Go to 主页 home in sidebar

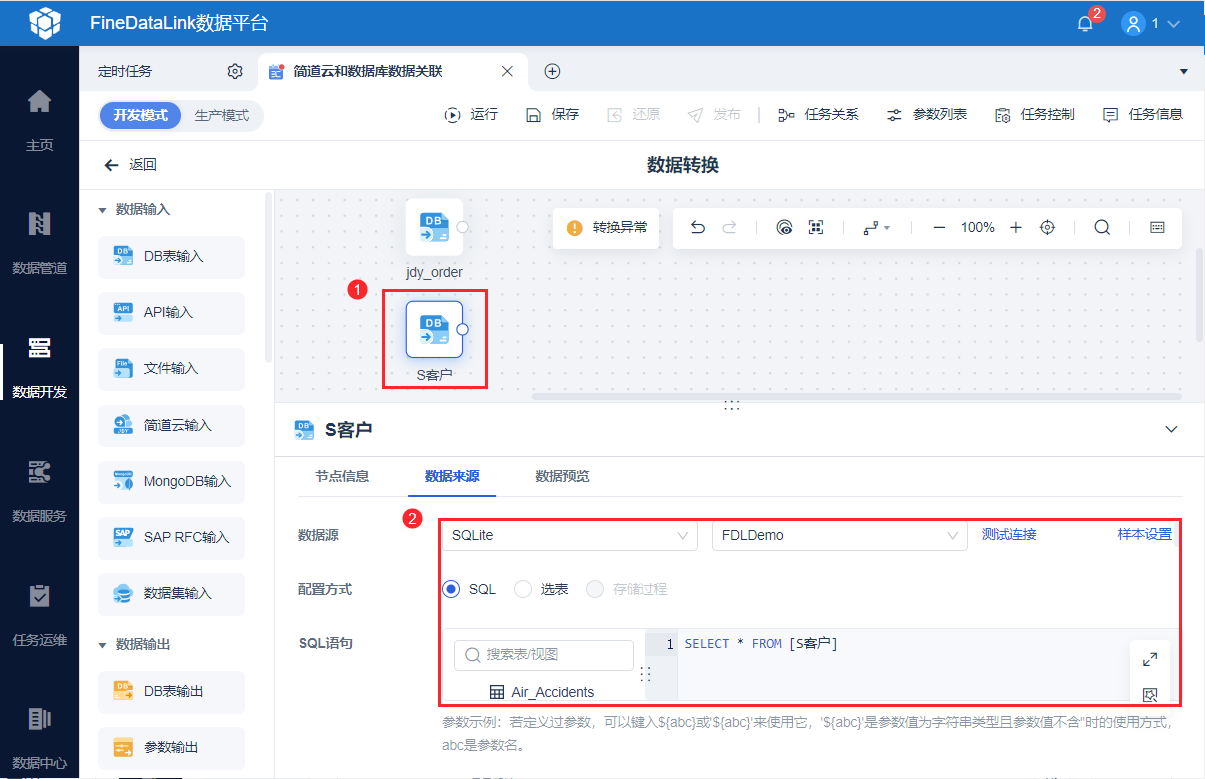click(39, 119)
